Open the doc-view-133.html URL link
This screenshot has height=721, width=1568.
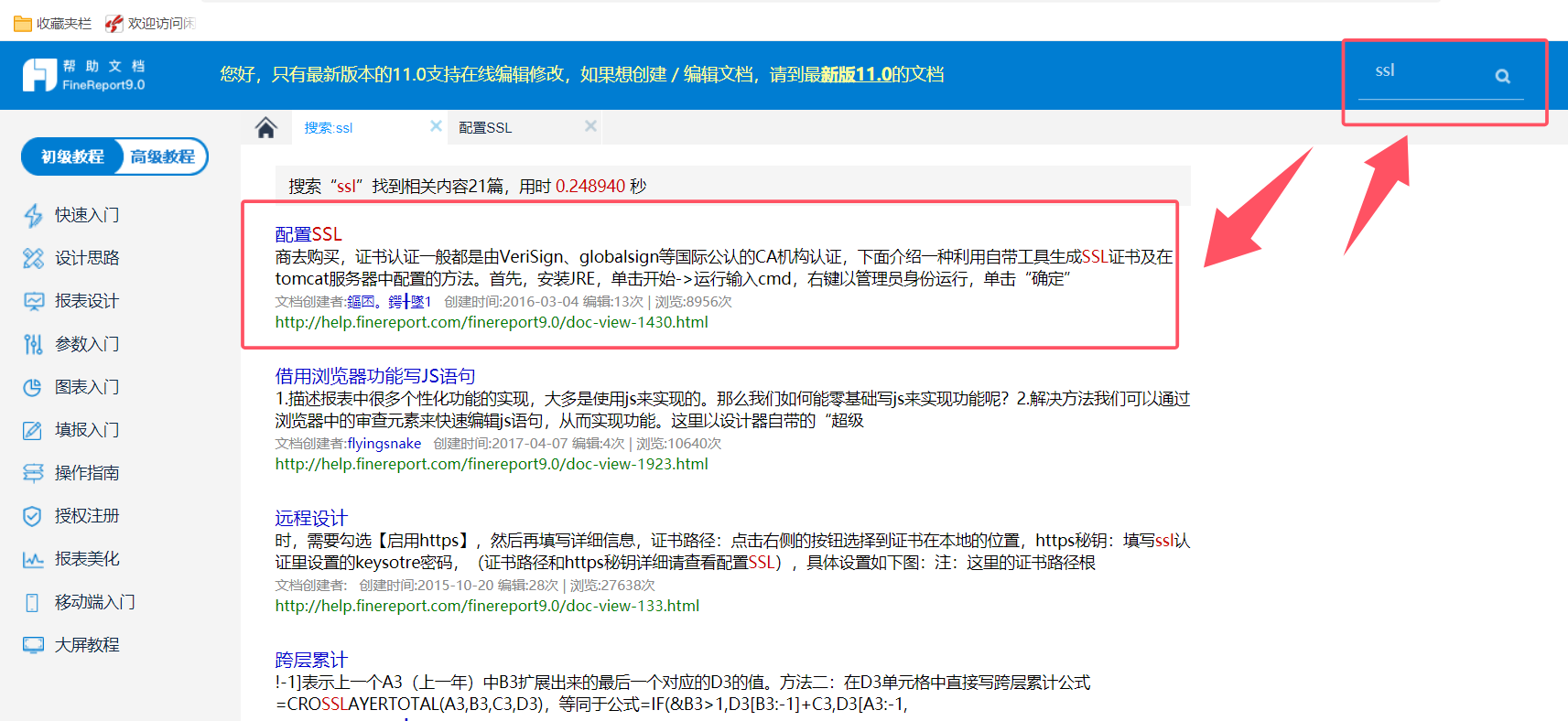[x=487, y=606]
